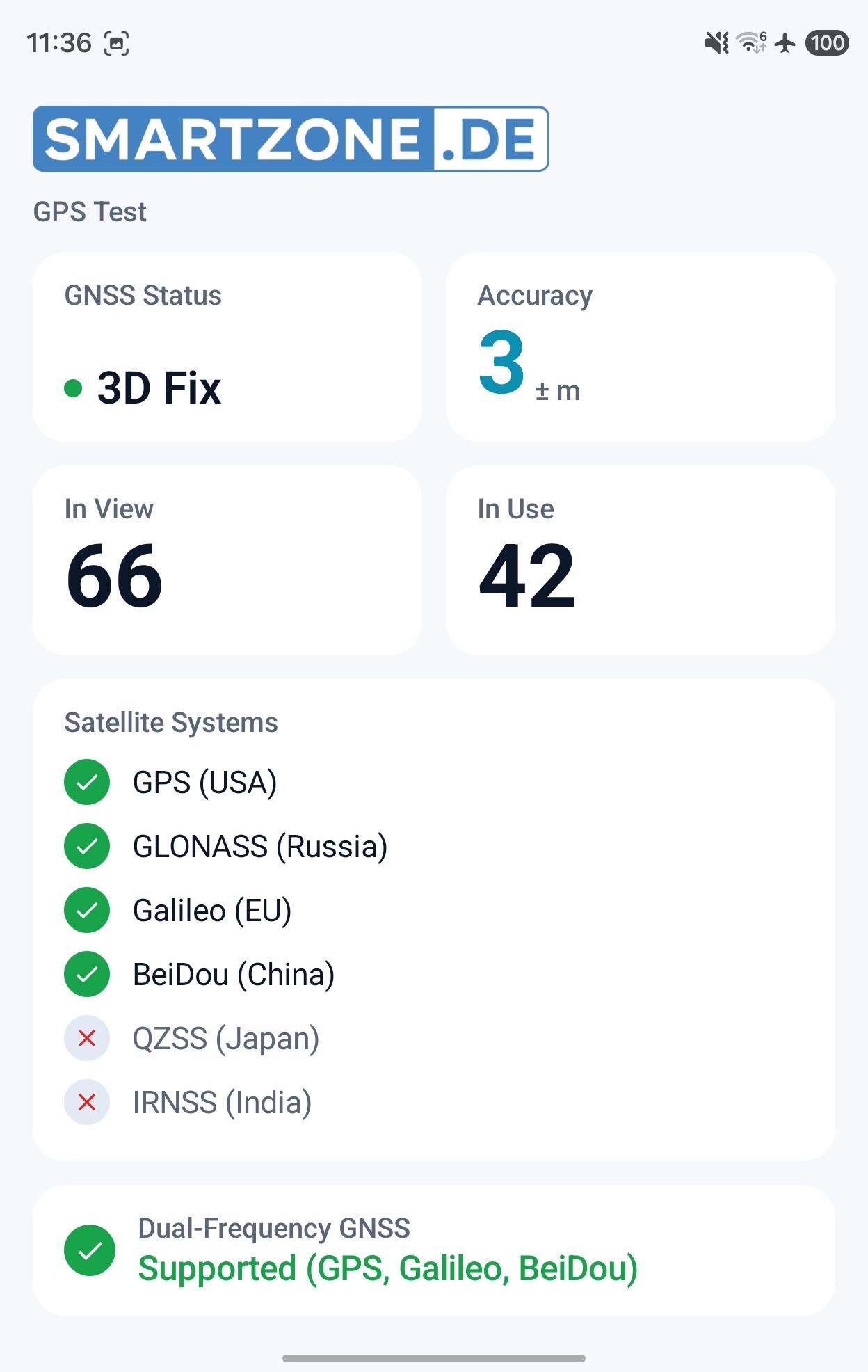This screenshot has width=868, height=1372.
Task: Tap the muted sound icon in status bar
Action: click(716, 43)
